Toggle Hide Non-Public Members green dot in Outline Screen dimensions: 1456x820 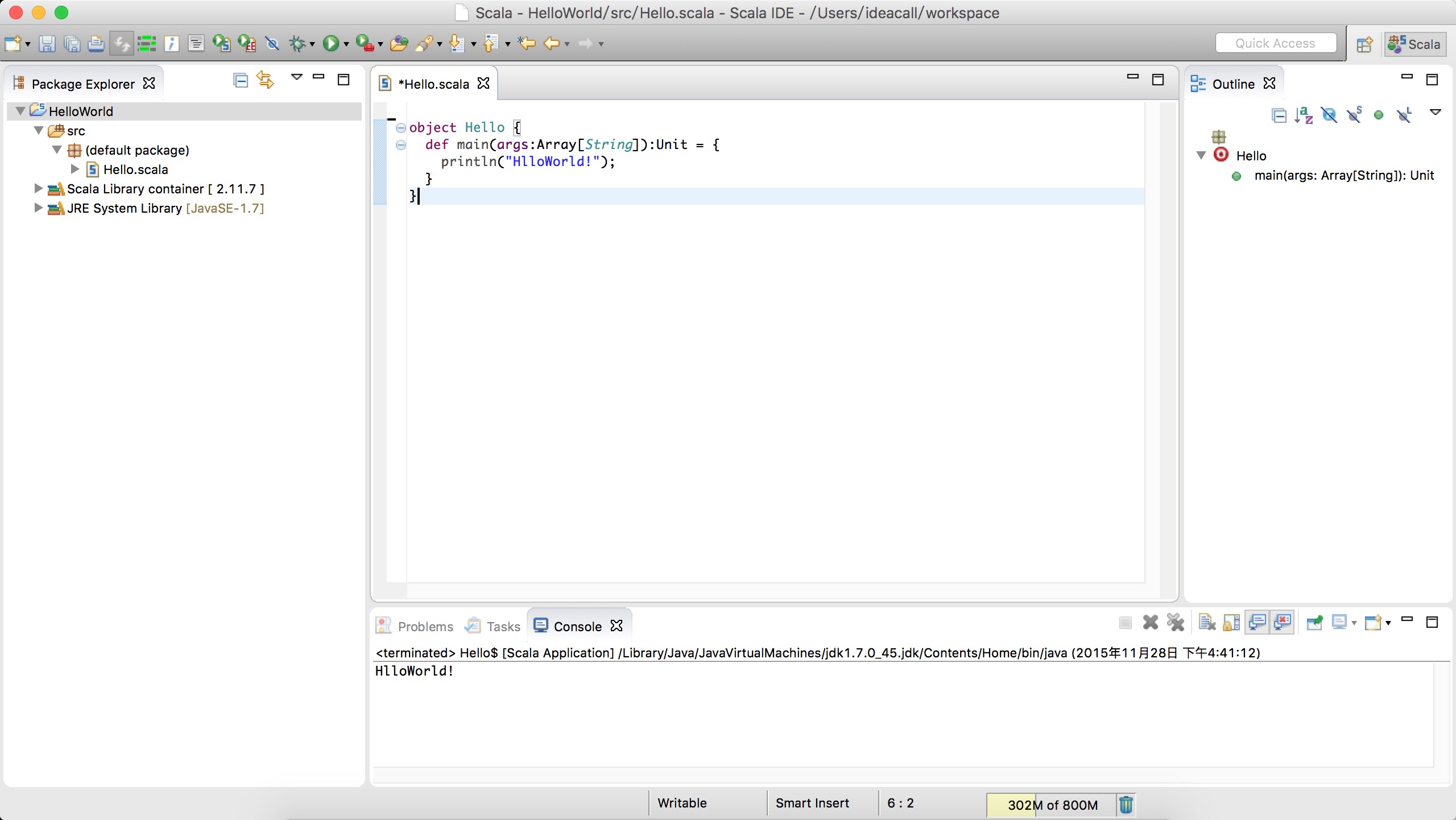pyautogui.click(x=1378, y=115)
